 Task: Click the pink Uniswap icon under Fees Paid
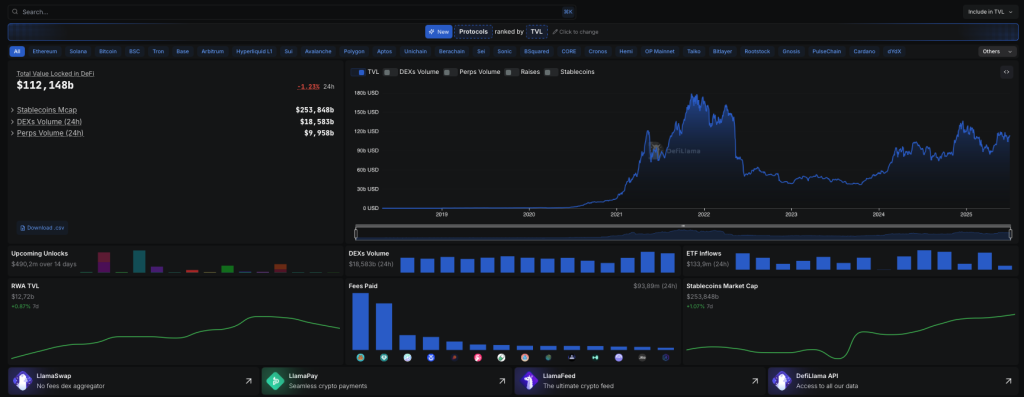(478, 358)
